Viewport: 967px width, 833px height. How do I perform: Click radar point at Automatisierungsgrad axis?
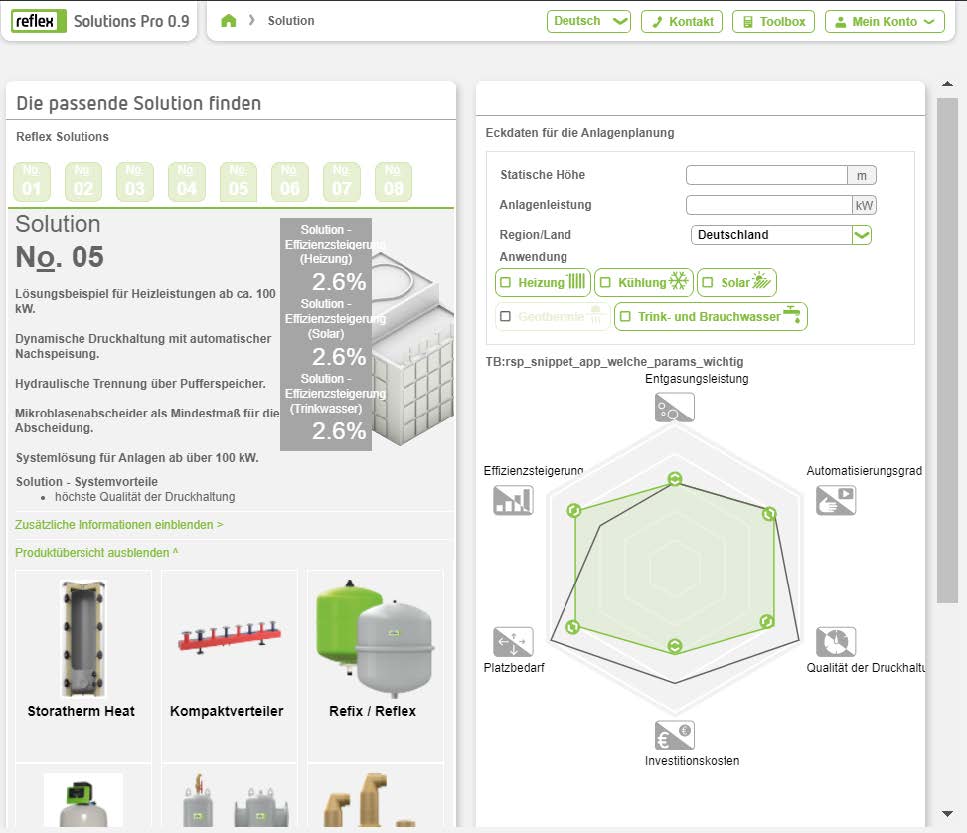click(769, 514)
